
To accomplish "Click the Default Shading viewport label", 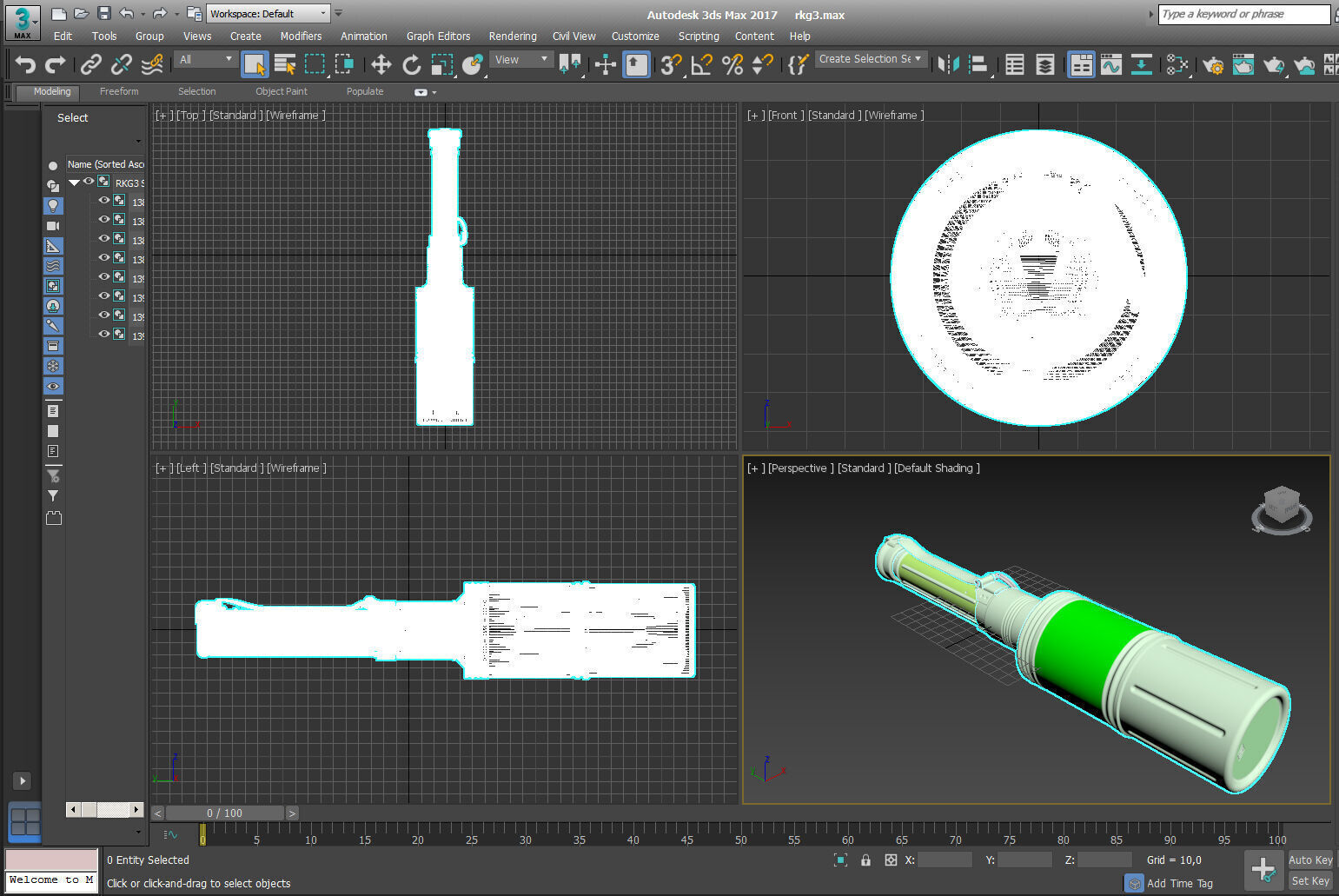I will point(937,468).
